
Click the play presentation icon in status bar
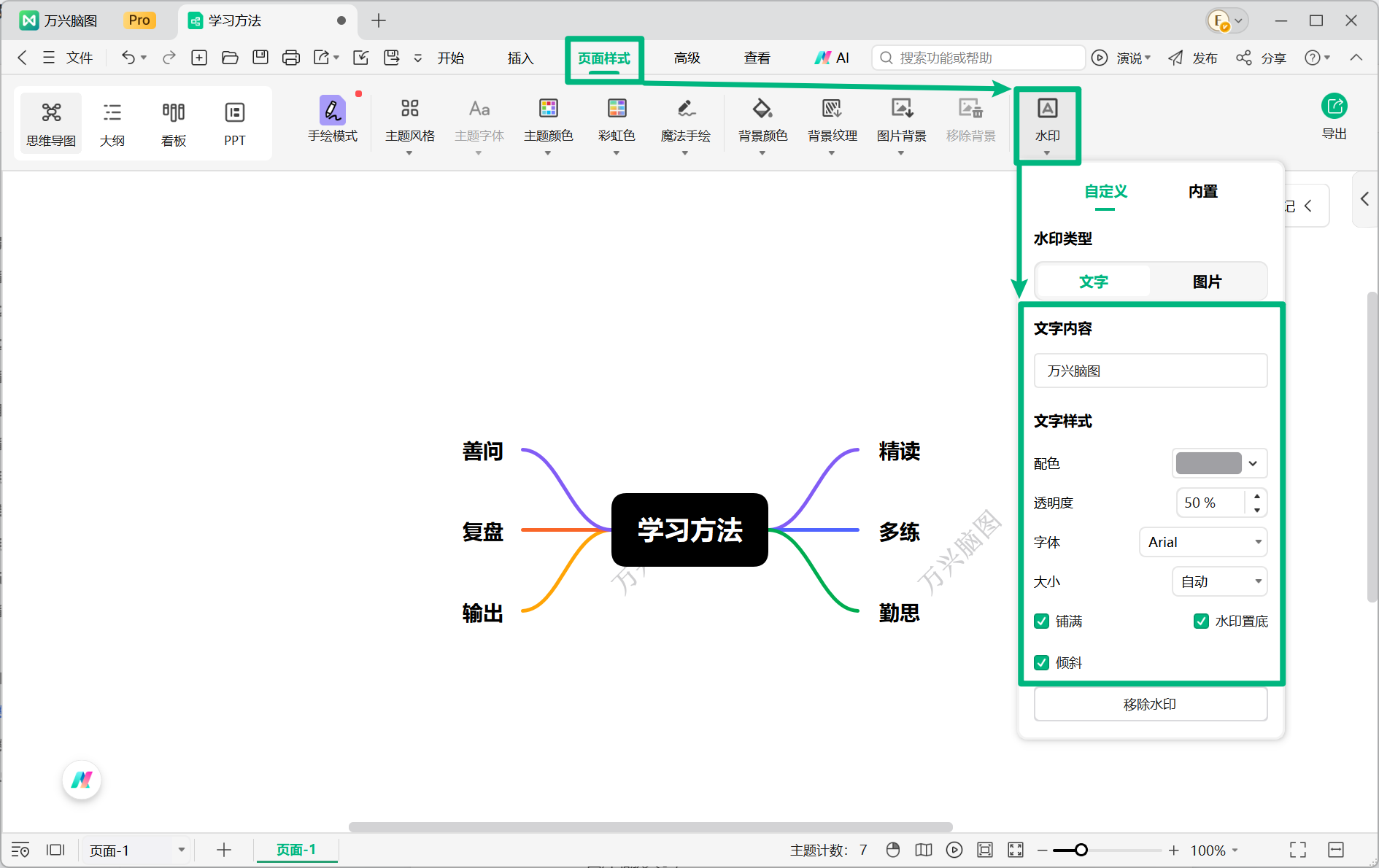coord(954,850)
